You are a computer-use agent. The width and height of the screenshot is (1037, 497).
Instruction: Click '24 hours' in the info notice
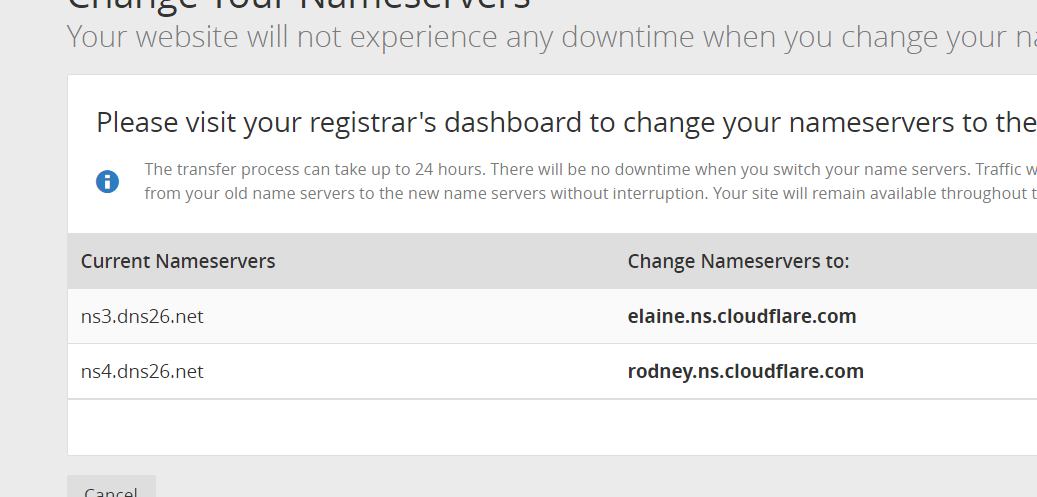[453, 169]
